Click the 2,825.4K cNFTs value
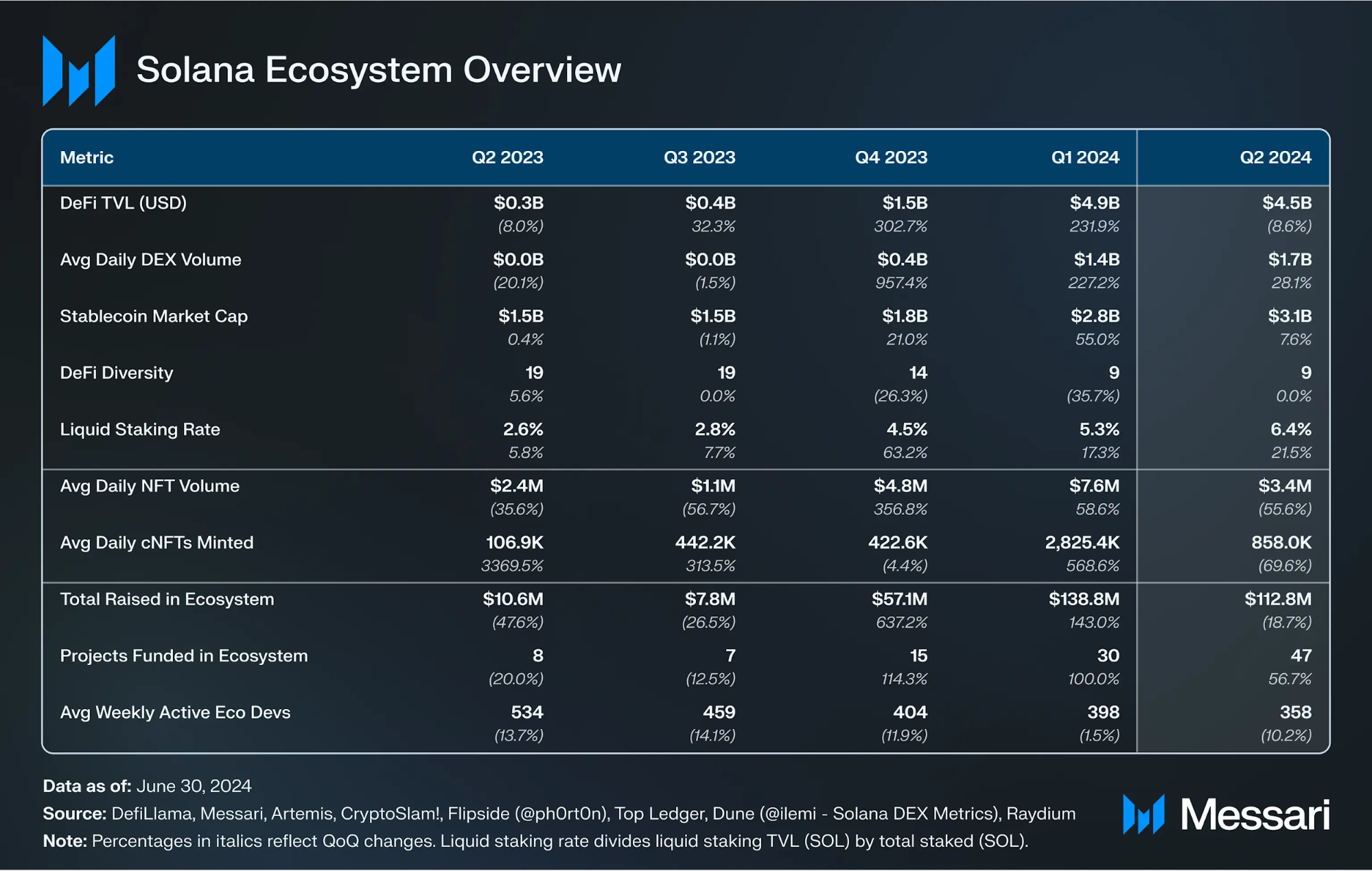The width and height of the screenshot is (1372, 871). coord(1082,543)
